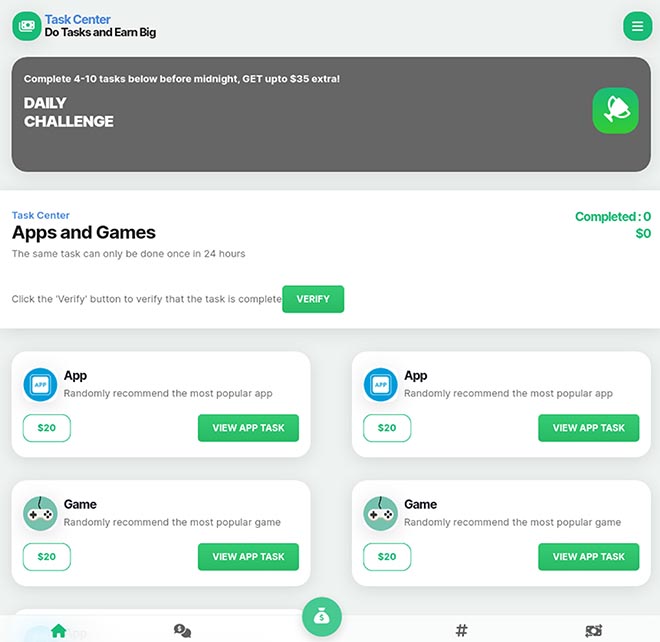Click the $20 badge on left App card

47,428
